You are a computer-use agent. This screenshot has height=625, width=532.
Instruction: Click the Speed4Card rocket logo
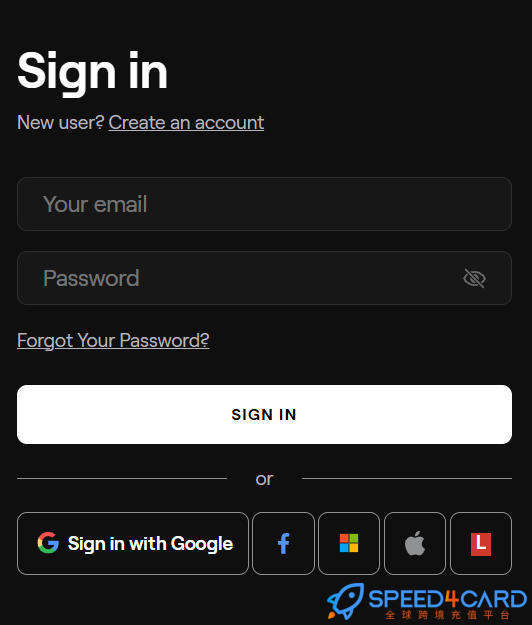click(346, 601)
